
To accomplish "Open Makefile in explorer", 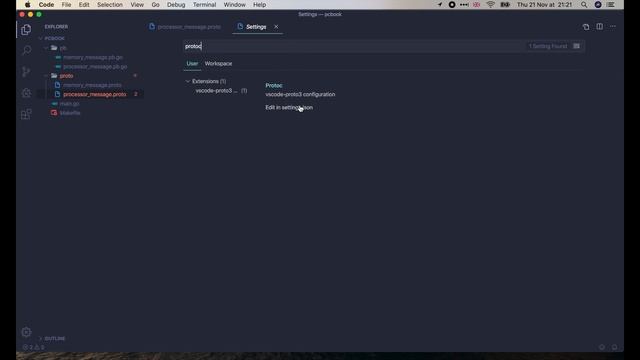I will (x=70, y=113).
